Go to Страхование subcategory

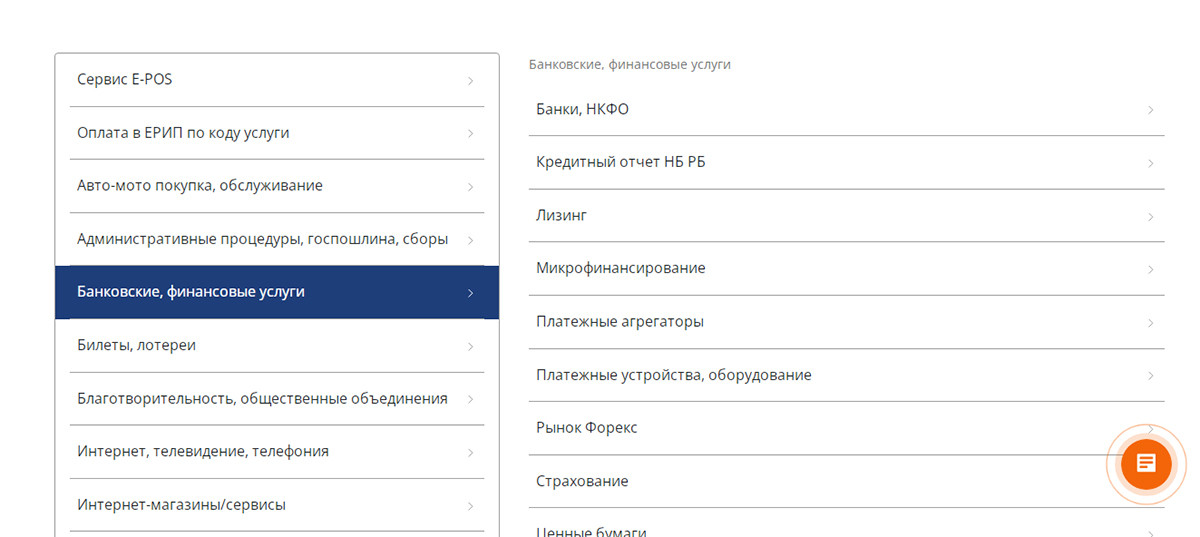[x=582, y=482]
